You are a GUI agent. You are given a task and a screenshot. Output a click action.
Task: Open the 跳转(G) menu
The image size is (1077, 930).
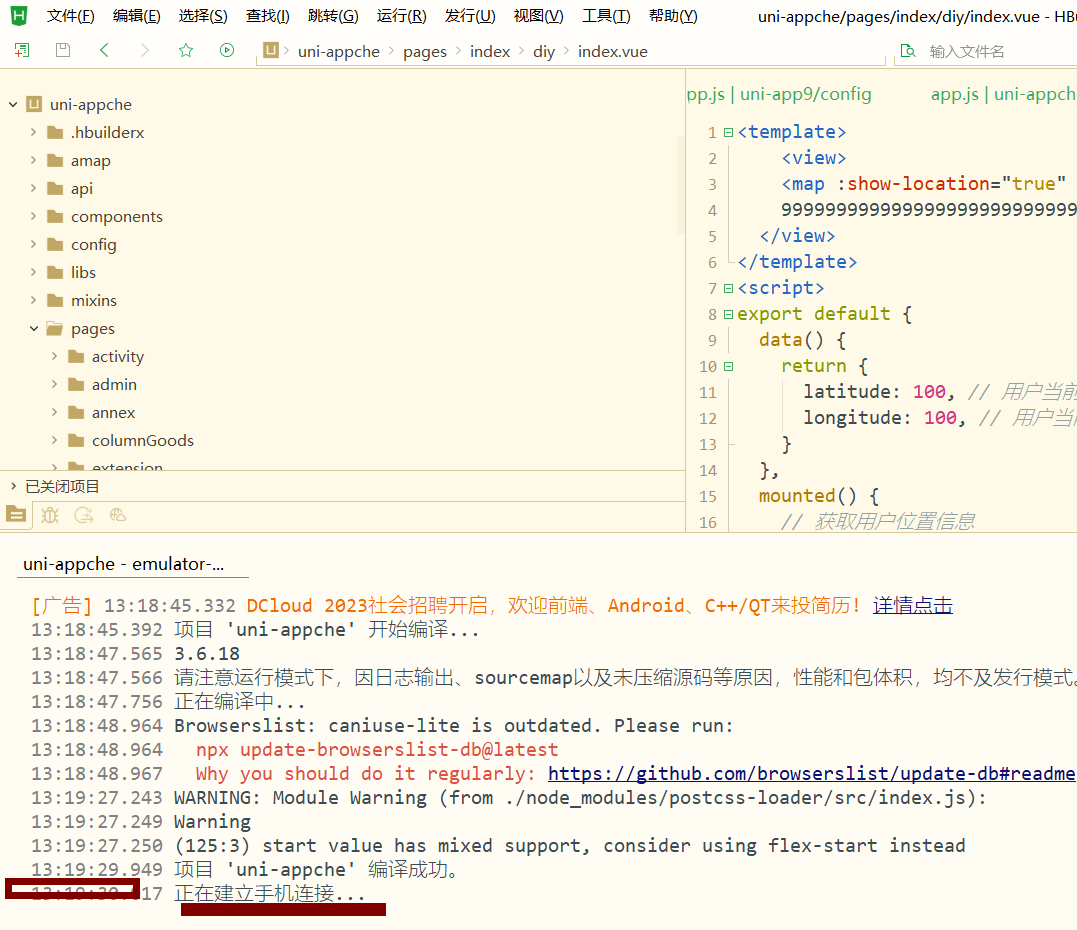point(333,15)
